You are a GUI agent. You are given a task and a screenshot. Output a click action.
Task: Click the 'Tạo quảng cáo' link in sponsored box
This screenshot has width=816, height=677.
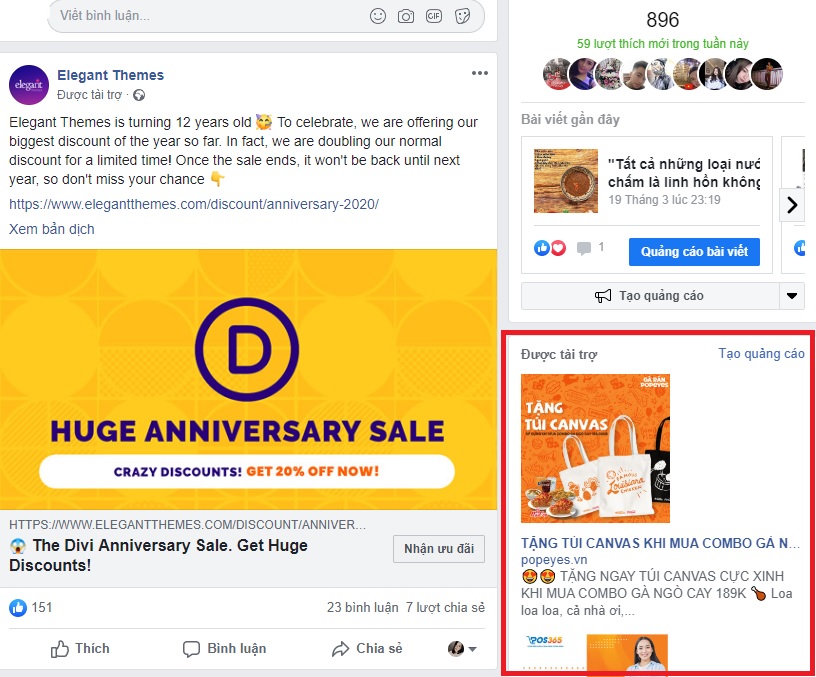(761, 353)
